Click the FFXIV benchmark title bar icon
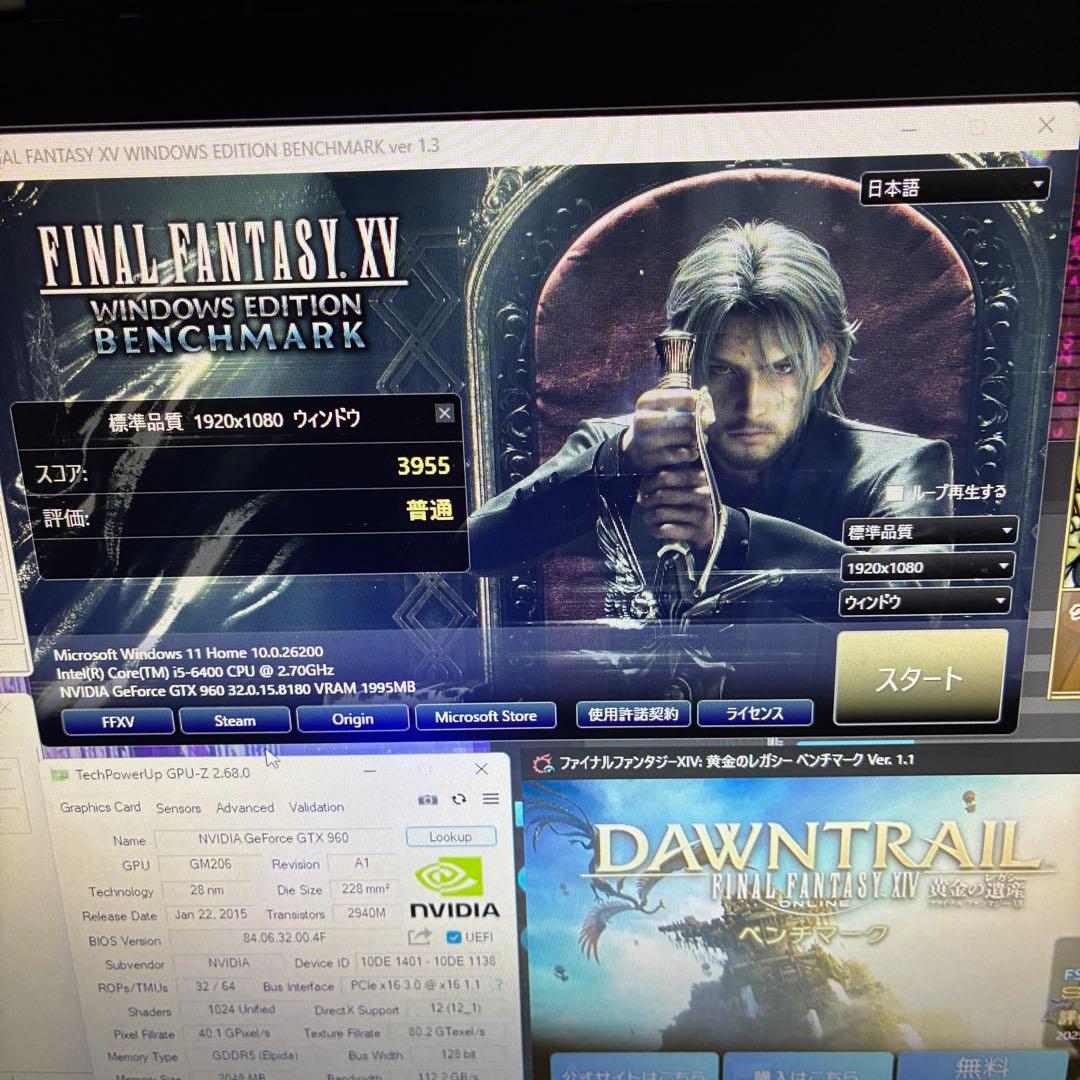 (x=543, y=764)
